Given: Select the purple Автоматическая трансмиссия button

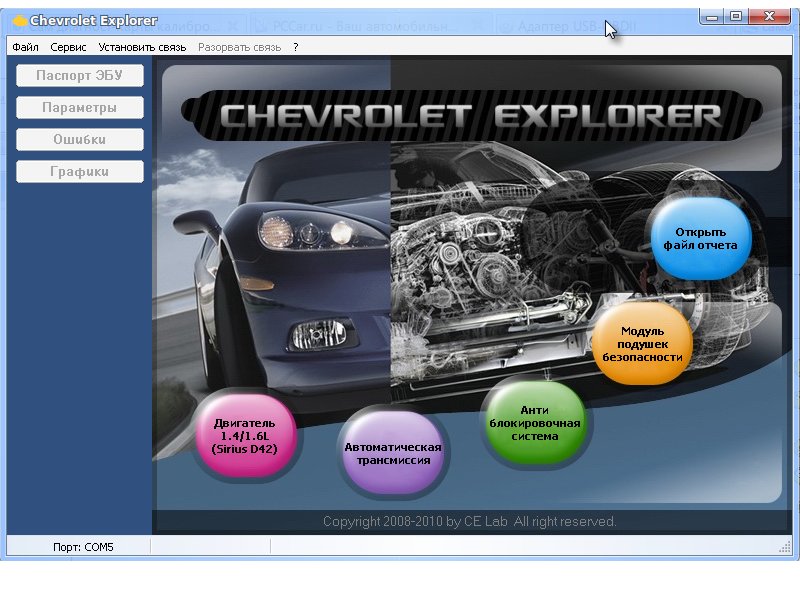Looking at the screenshot, I should 392,454.
